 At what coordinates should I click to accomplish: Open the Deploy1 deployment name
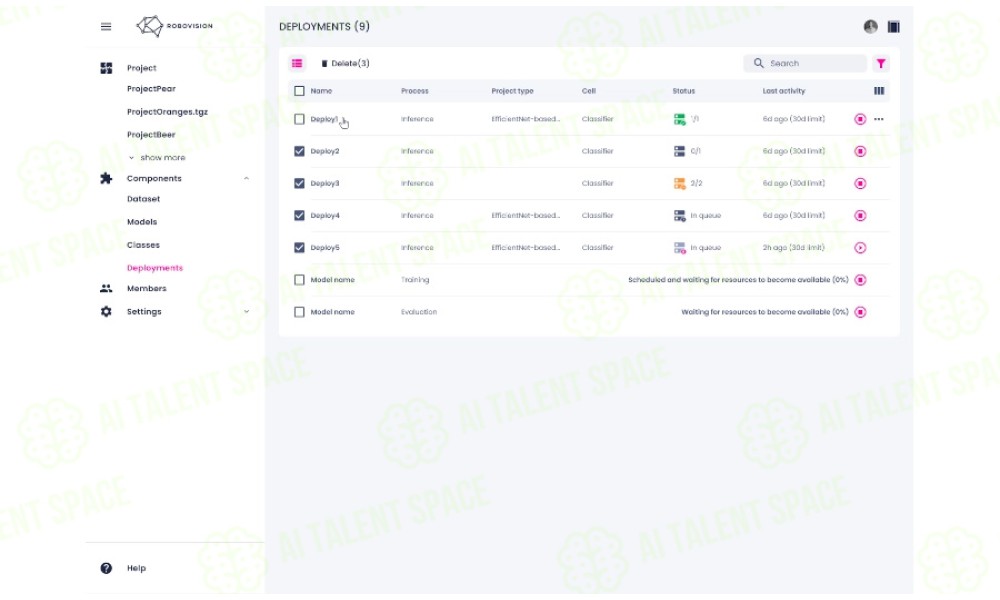(324, 119)
